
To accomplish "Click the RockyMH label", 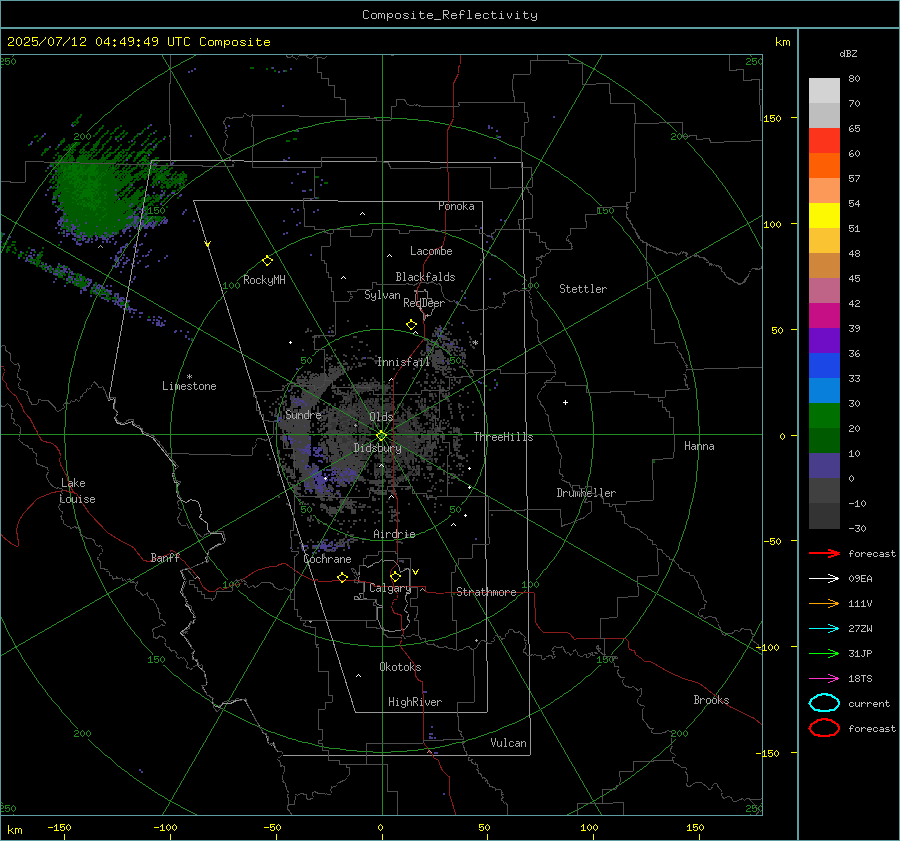I will 264,280.
